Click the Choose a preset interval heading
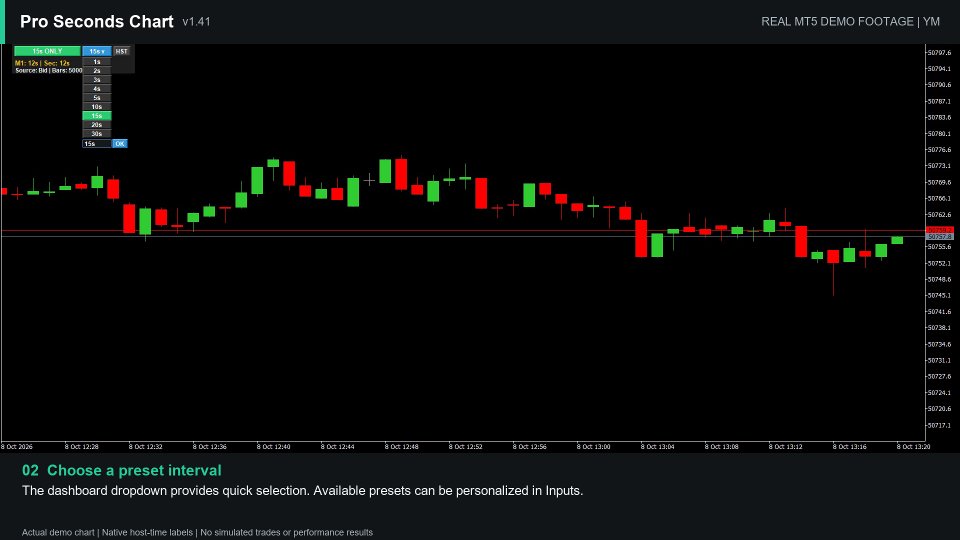The height and width of the screenshot is (540, 960). pyautogui.click(x=134, y=470)
